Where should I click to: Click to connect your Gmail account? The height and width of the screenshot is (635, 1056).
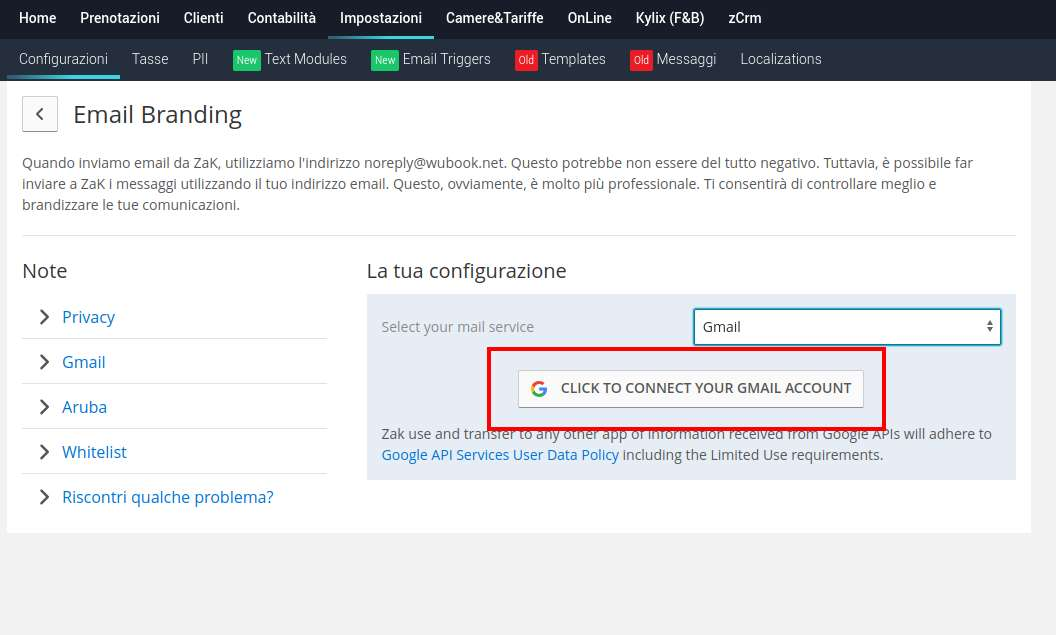pos(690,389)
